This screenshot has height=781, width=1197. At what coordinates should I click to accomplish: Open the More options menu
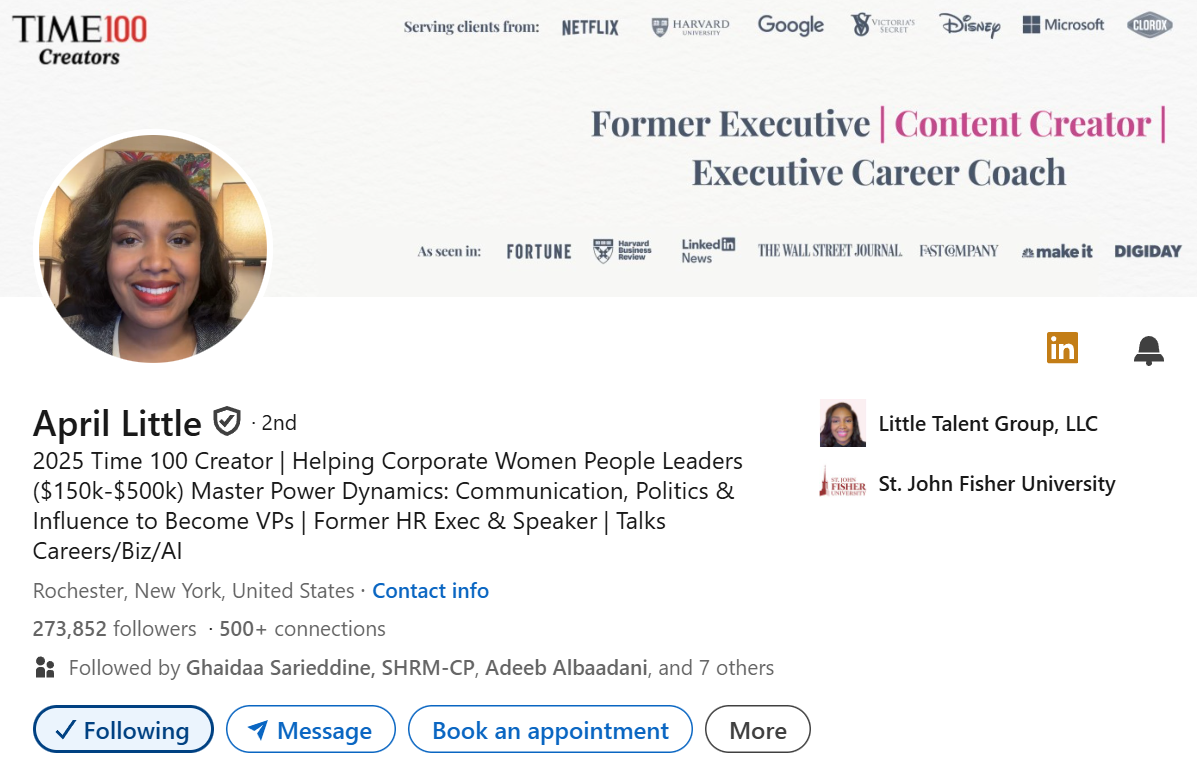757,729
